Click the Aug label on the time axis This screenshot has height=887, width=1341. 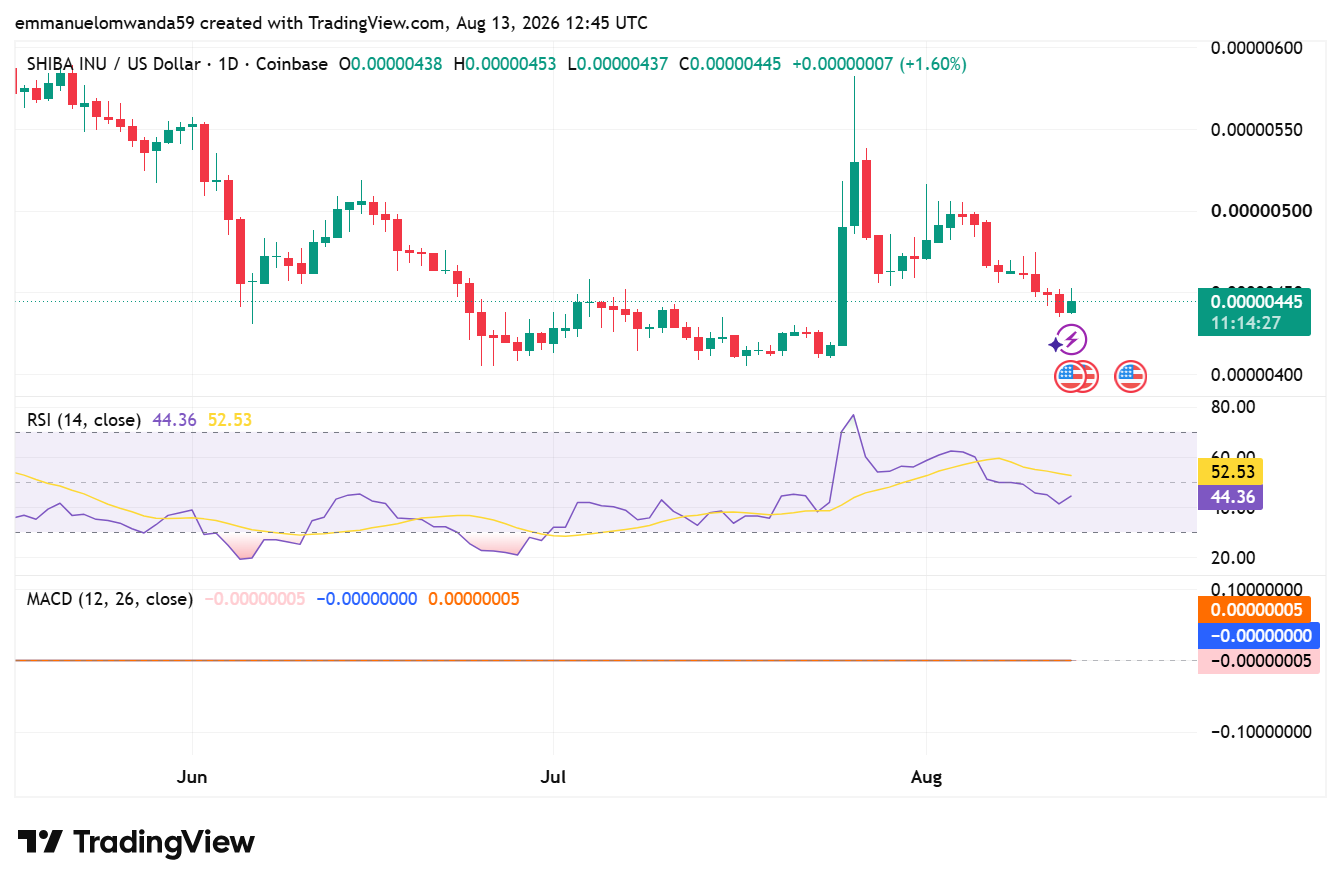[x=927, y=777]
